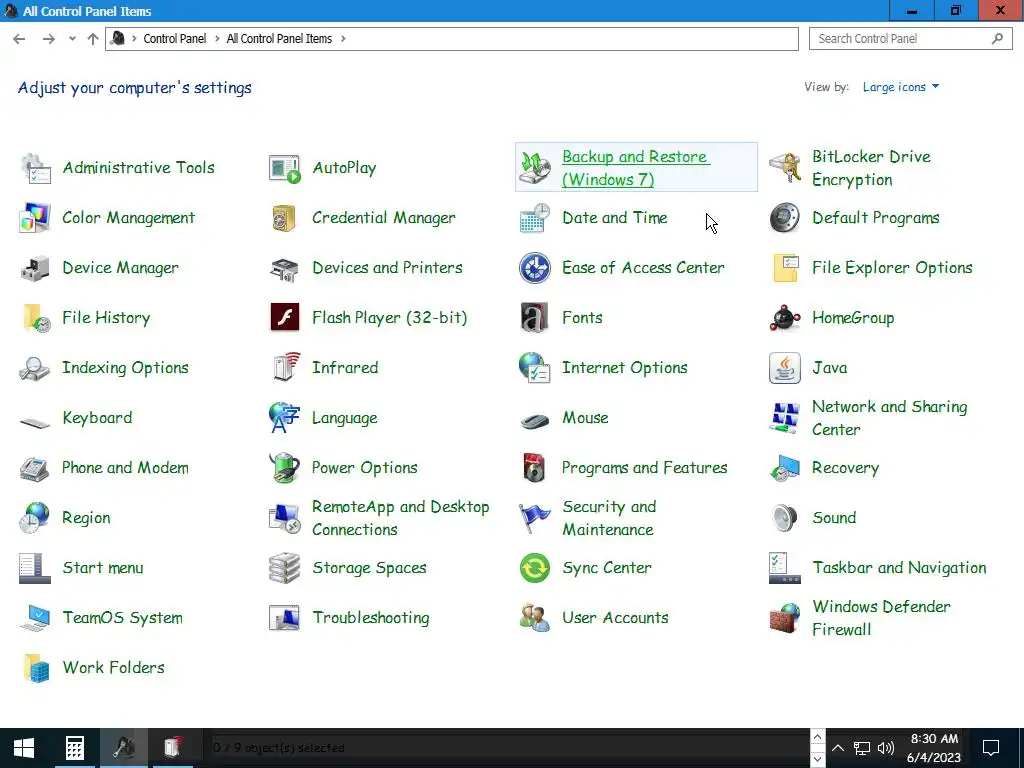Open Programs and Features icon
Viewport: 1024px width, 768px height.
pos(535,468)
